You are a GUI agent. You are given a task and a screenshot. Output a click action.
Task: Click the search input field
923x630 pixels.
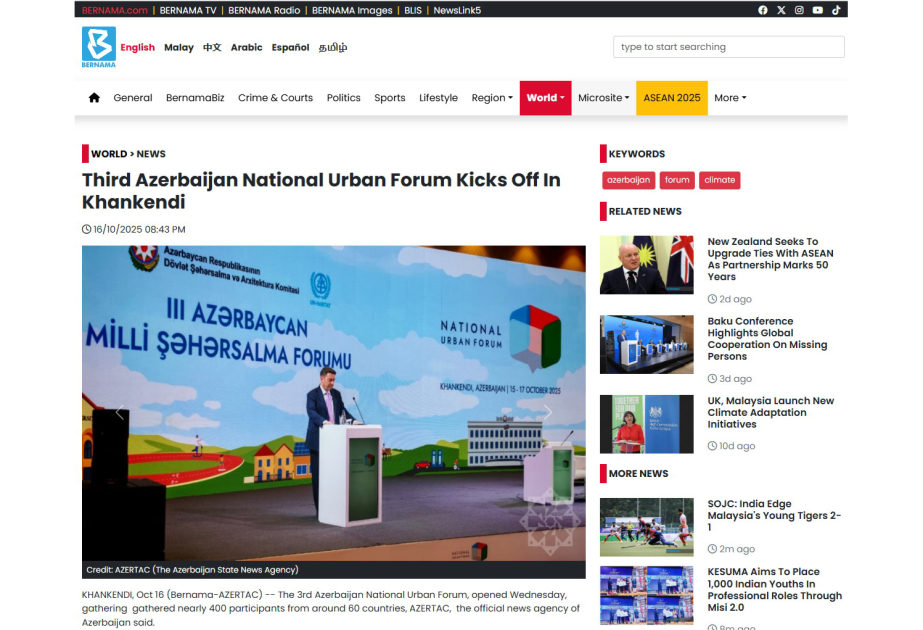[728, 47]
